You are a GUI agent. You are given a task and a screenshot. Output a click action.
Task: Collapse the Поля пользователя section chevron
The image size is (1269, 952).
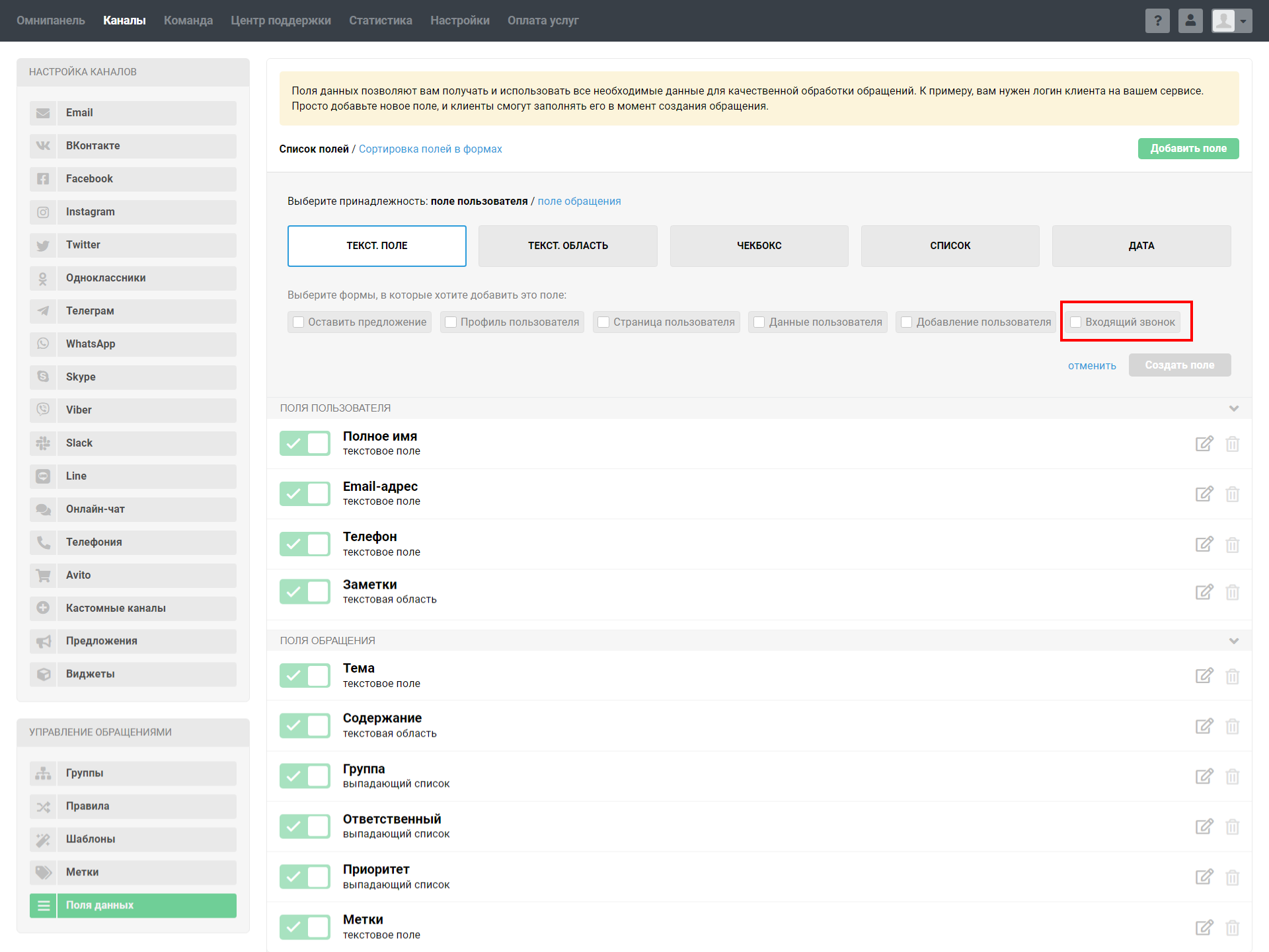point(1233,408)
